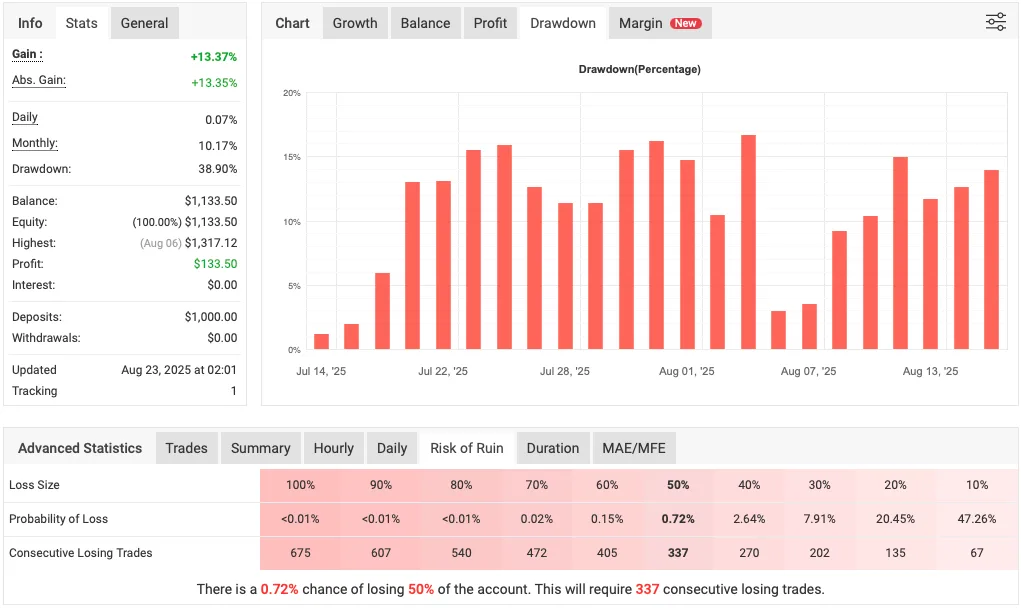This screenshot has height=608, width=1021.
Task: Open the chart settings sliders icon
Action: 995,21
